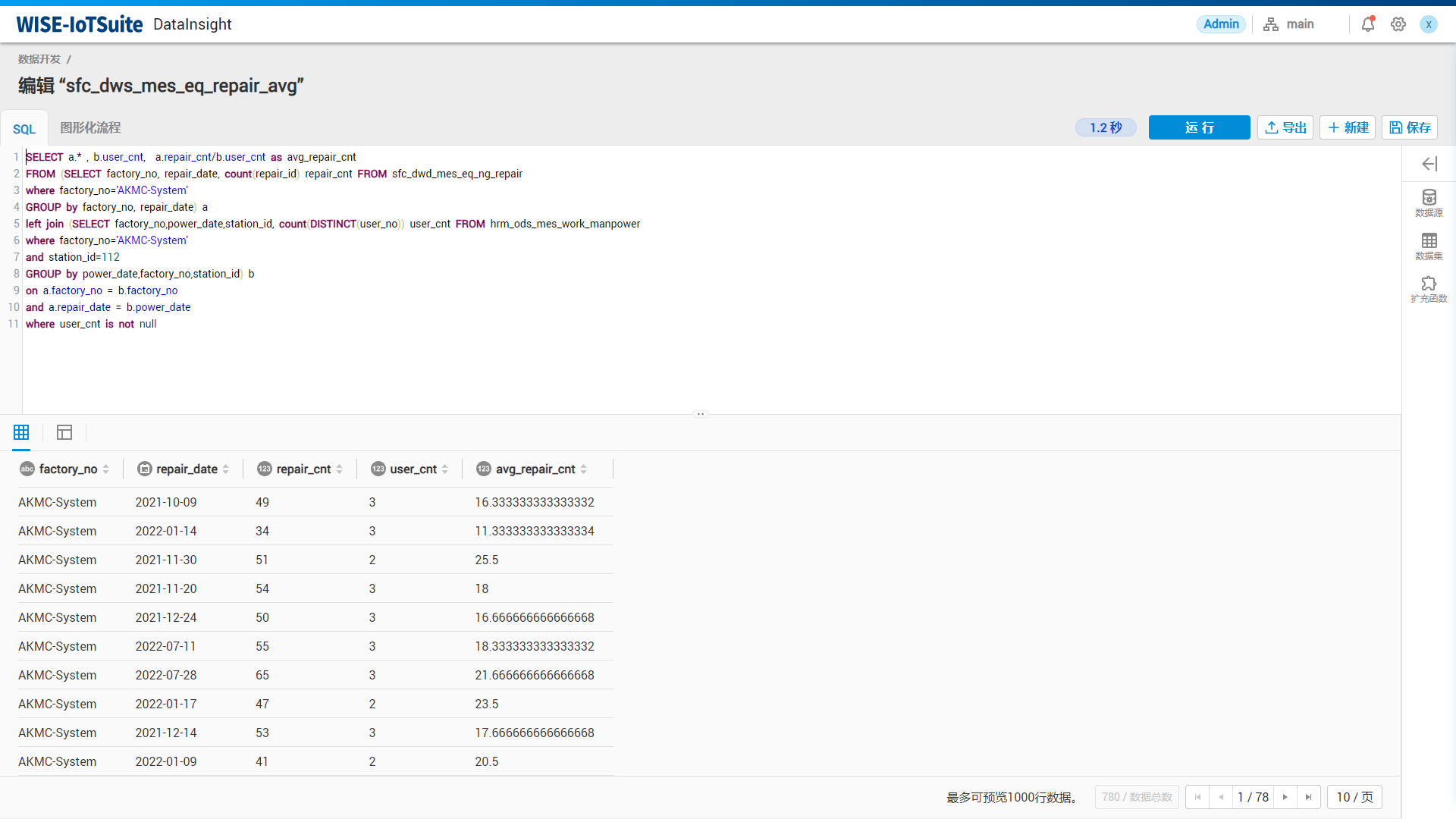Switch to grid table view icon

(21, 432)
